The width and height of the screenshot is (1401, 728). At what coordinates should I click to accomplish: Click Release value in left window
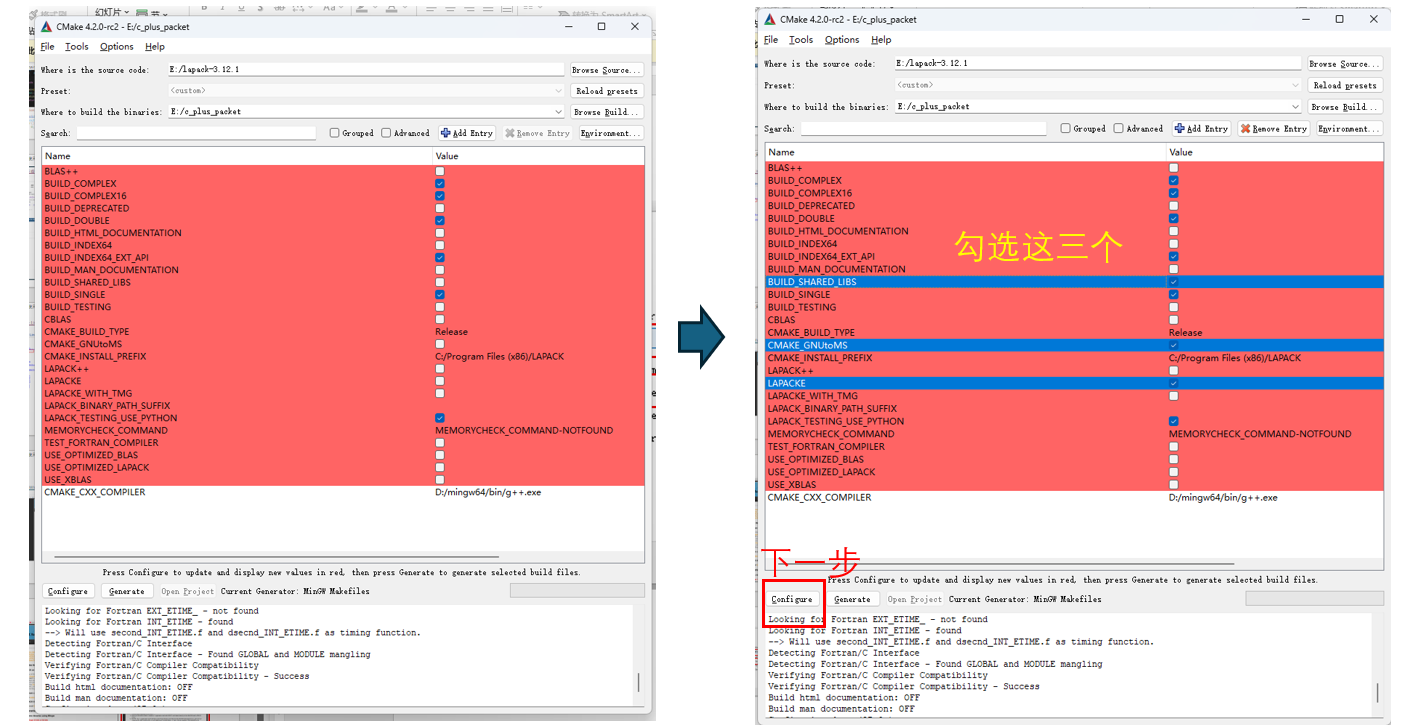pos(451,332)
